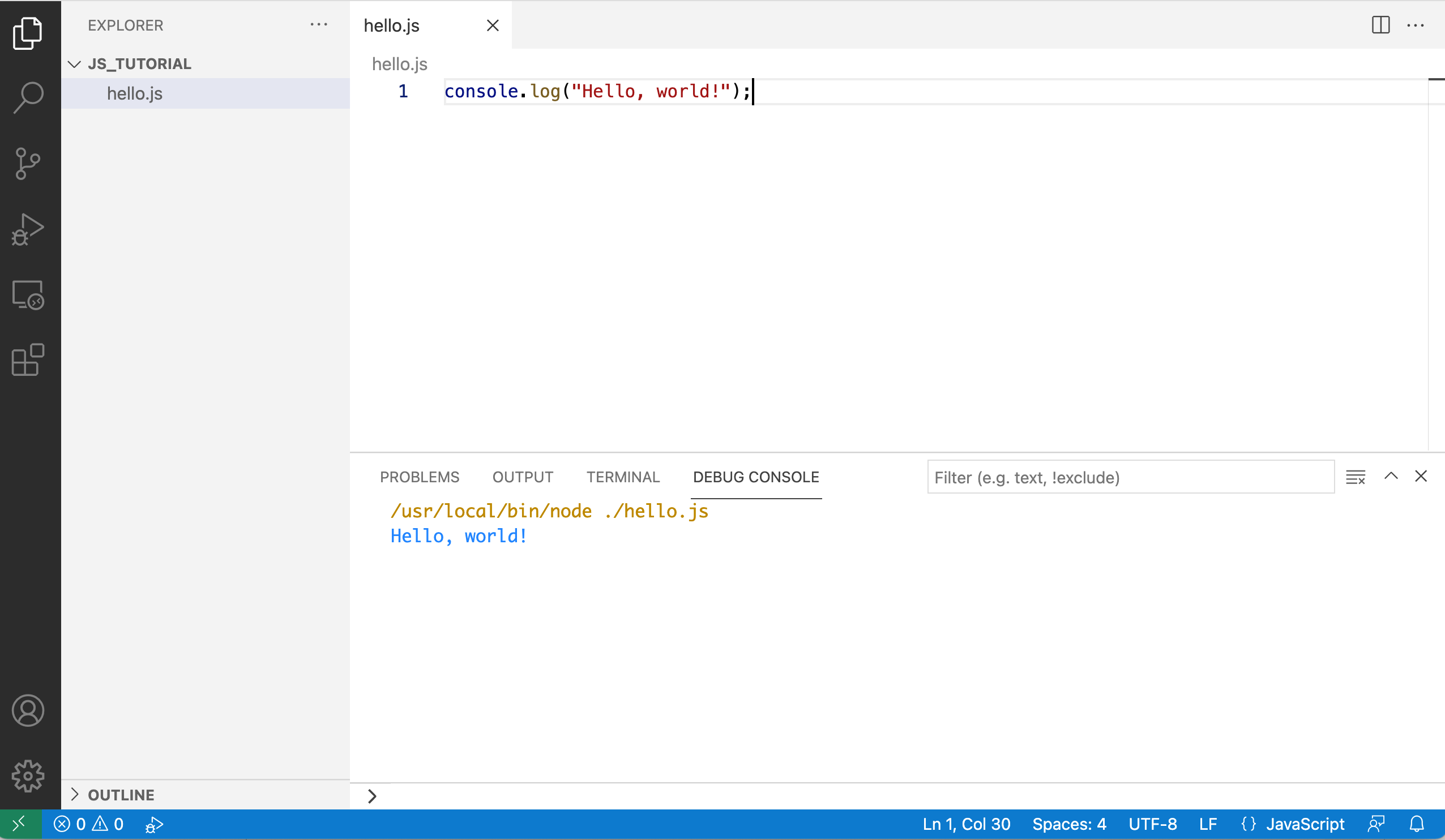
Task: Open the Search view in activity bar
Action: (28, 97)
